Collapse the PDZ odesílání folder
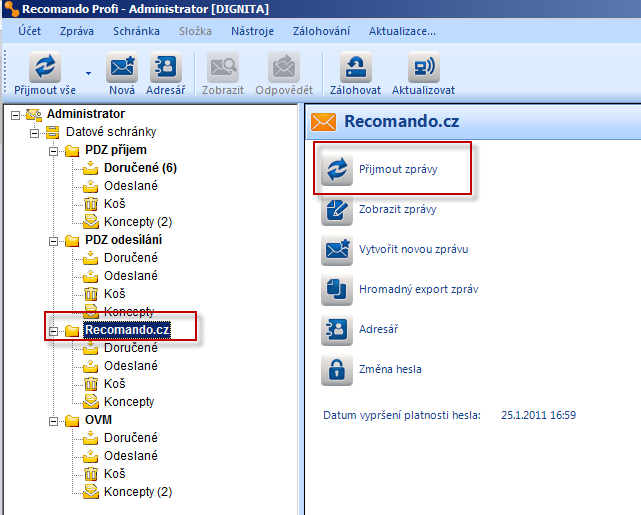641x515 pixels. click(x=53, y=241)
